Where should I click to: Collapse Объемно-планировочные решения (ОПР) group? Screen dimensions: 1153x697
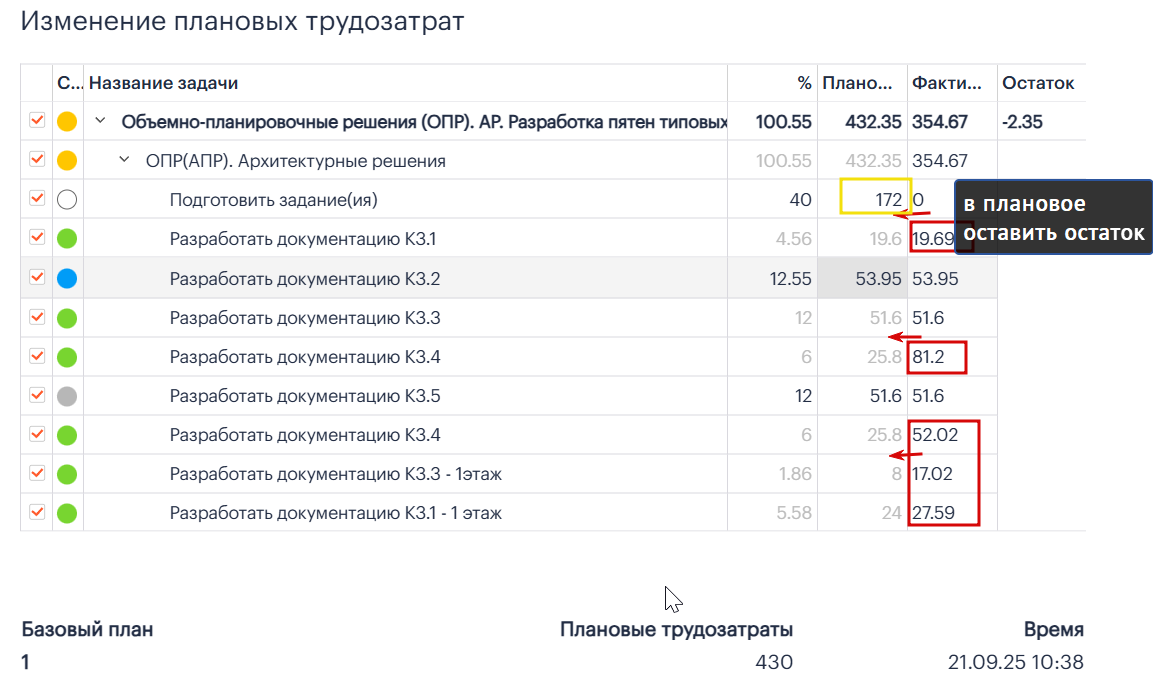pyautogui.click(x=101, y=121)
